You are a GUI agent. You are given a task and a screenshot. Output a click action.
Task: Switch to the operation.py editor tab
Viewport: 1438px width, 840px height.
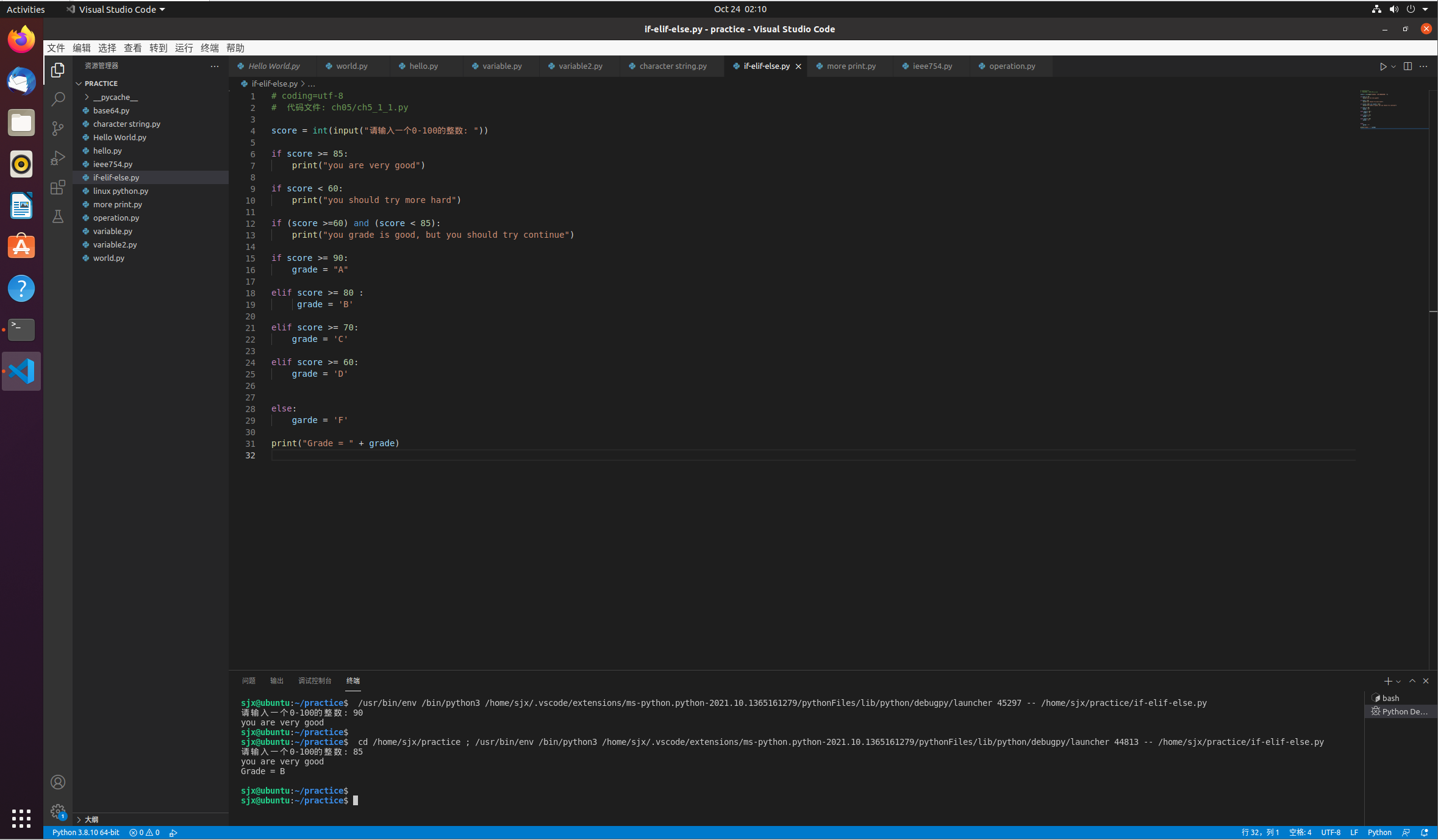[1012, 66]
